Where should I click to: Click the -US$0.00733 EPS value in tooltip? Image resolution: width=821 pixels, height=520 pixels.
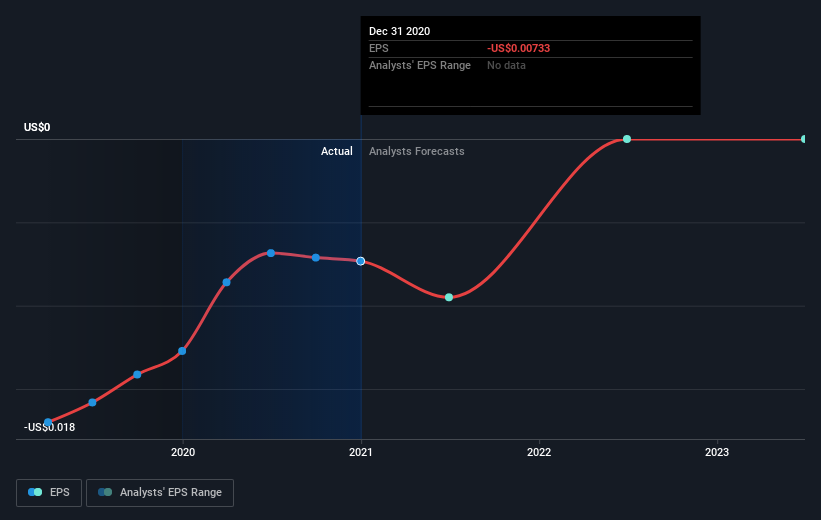point(518,48)
